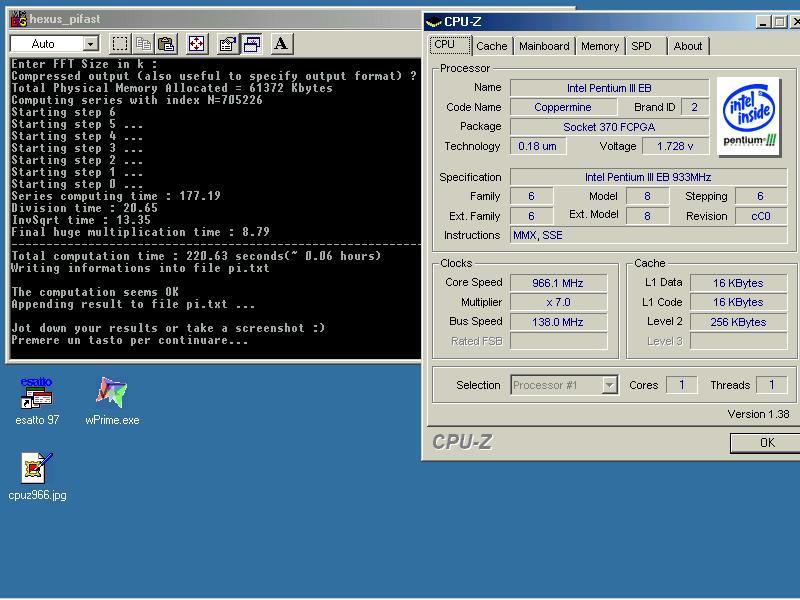Screen dimensions: 800x600
Task: Click the Copy icon in console toolbar
Action: 143,44
